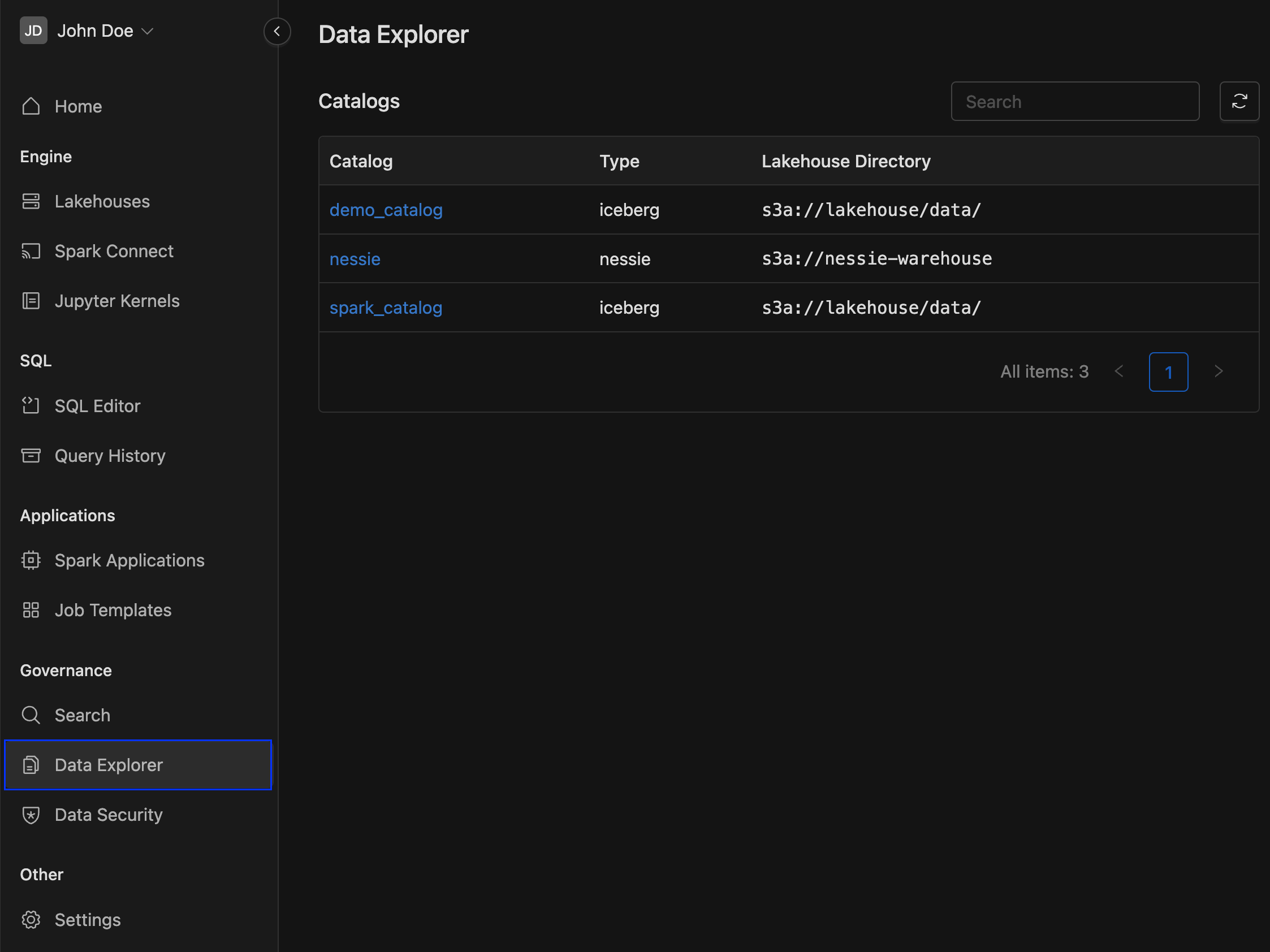This screenshot has height=952, width=1270.
Task: Click the SQL Editor sidebar icon
Action: [30, 405]
